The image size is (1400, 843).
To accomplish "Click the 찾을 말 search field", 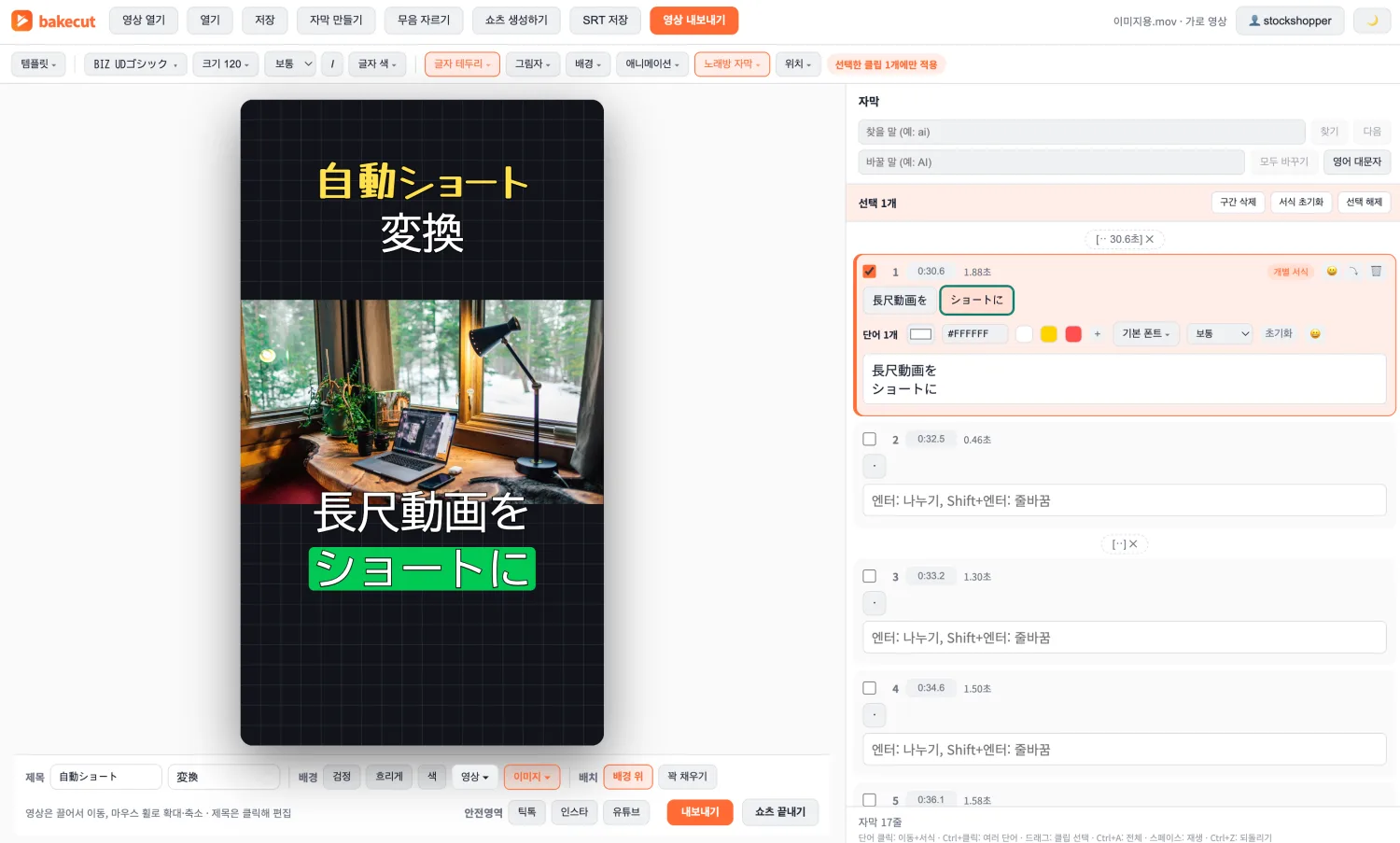I will click(1081, 132).
